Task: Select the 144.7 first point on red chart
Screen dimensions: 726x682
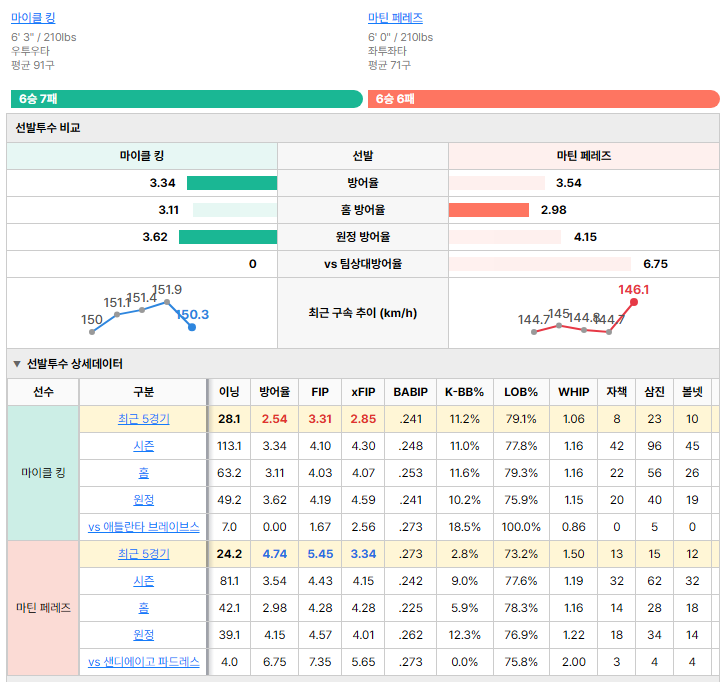Action: point(534,332)
